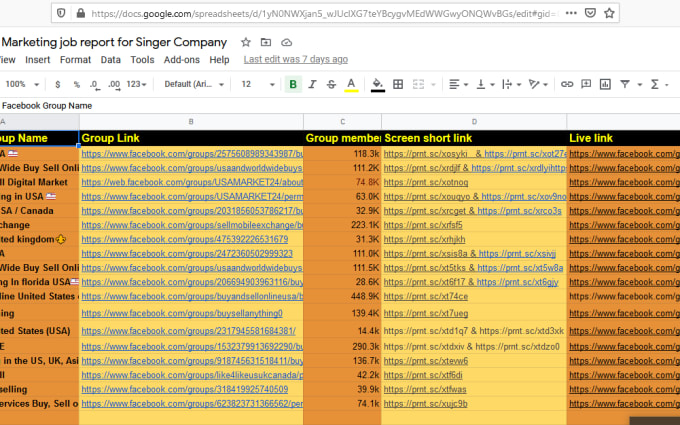Open more number formats 123 dropdown
Screen dimensions: 680x425
(136, 84)
